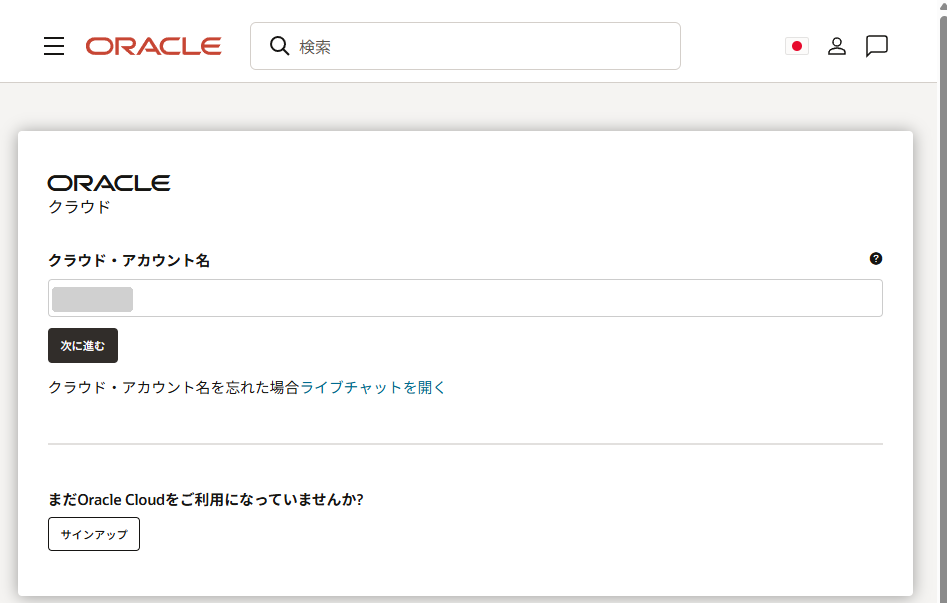Open the ライブチャットを開く link

coord(372,387)
